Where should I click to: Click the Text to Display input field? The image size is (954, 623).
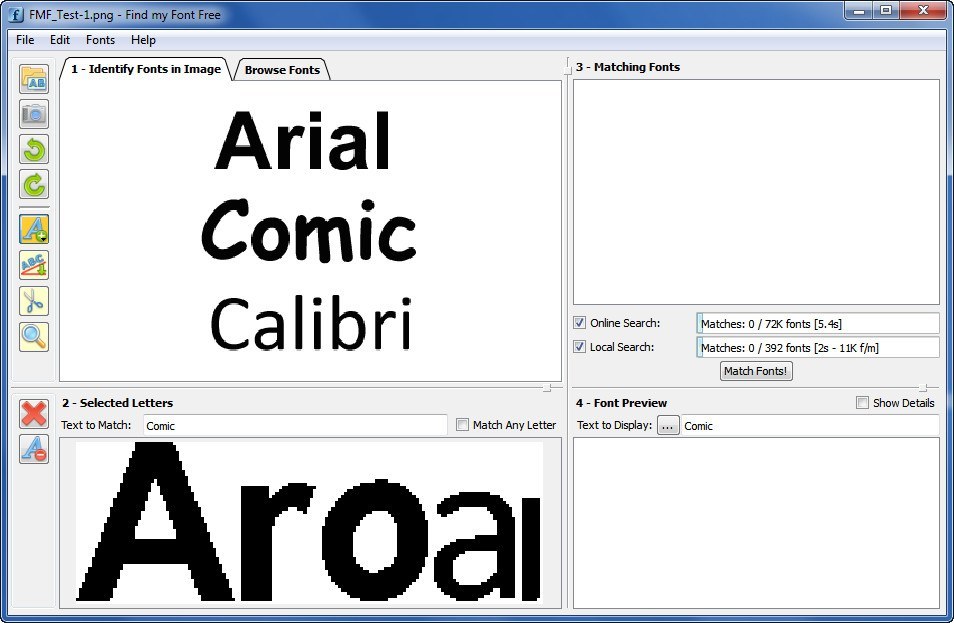(x=810, y=425)
